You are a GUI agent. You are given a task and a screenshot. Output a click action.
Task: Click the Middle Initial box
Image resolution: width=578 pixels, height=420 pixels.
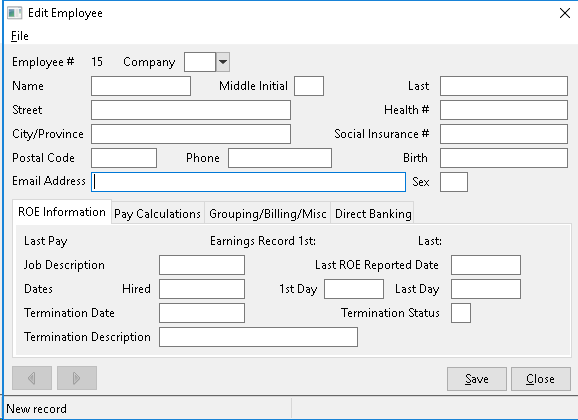(x=309, y=86)
